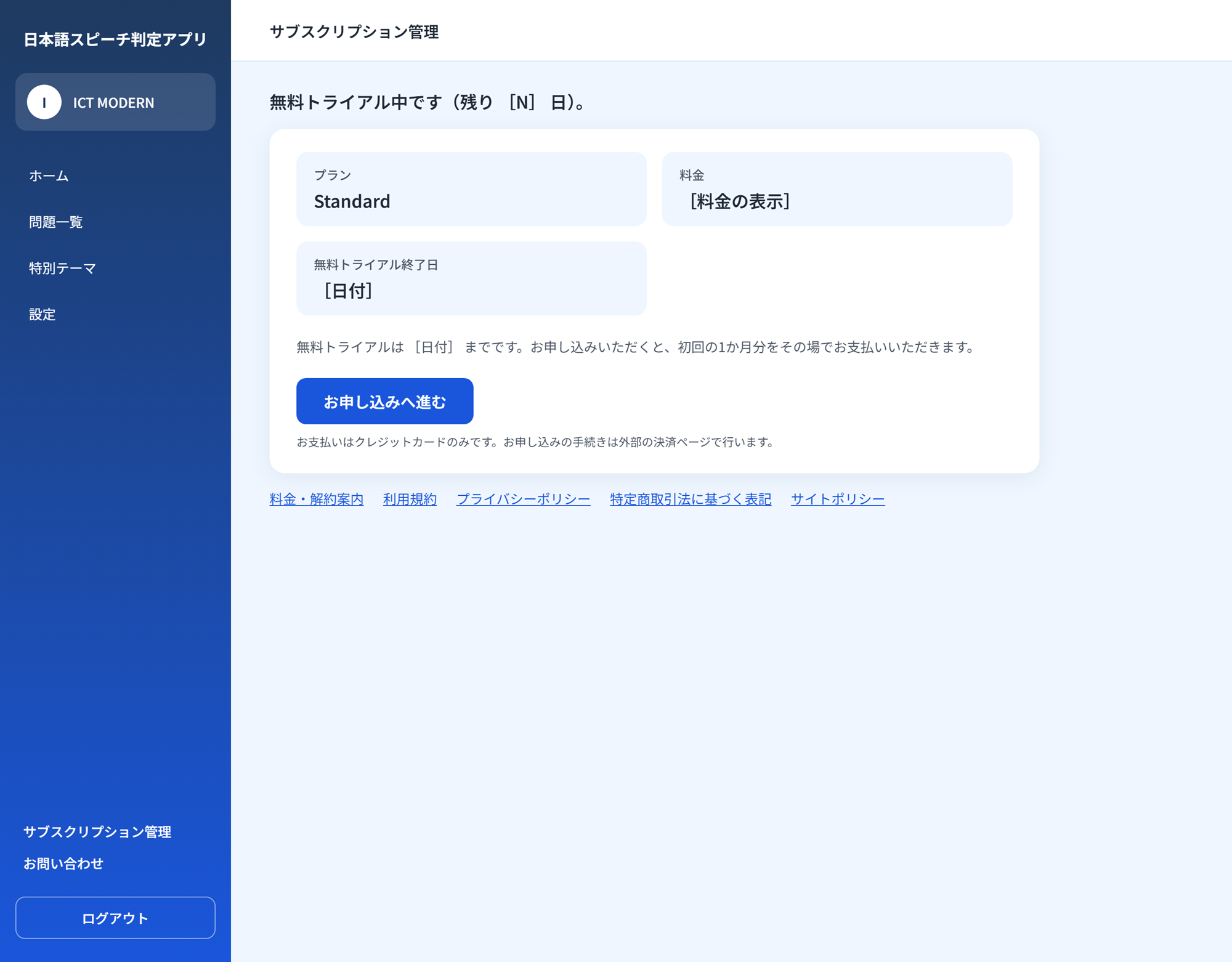Image resolution: width=1232 pixels, height=962 pixels.
Task: Click the 無料トライアルは [日付] までです description
Action: point(635,347)
